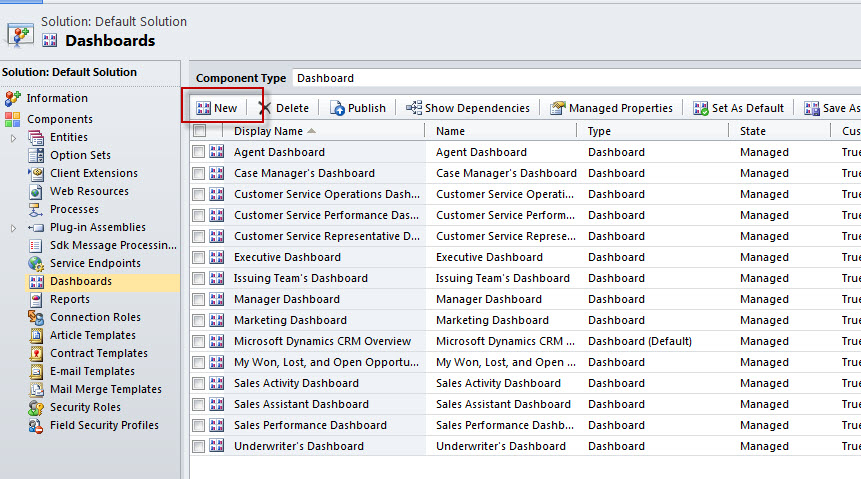Click the Agent Dashboard row icon

click(x=217, y=152)
